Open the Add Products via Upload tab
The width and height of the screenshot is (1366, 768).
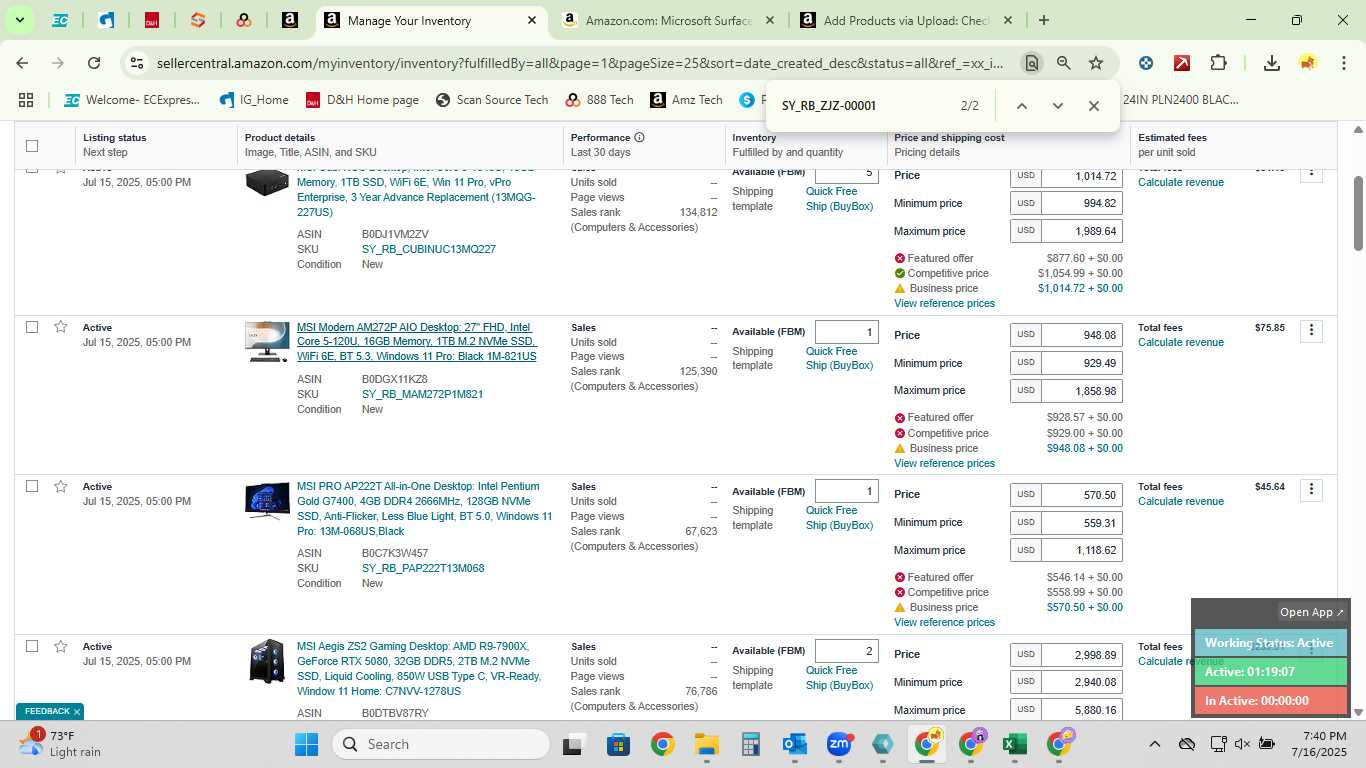[907, 20]
